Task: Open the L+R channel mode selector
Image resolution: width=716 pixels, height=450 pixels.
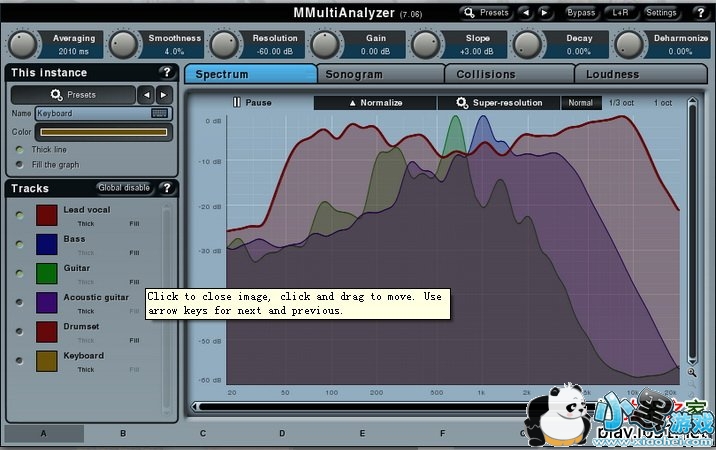Action: click(620, 13)
